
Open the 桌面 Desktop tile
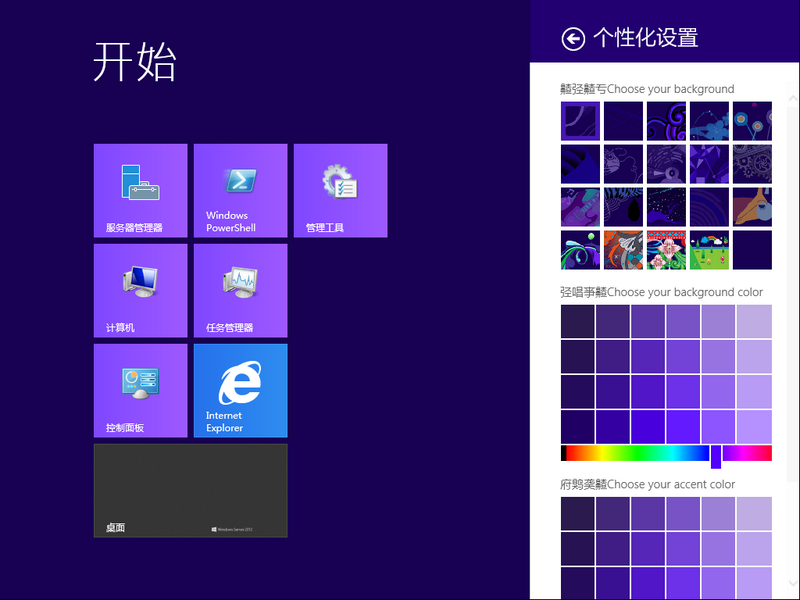click(x=190, y=490)
